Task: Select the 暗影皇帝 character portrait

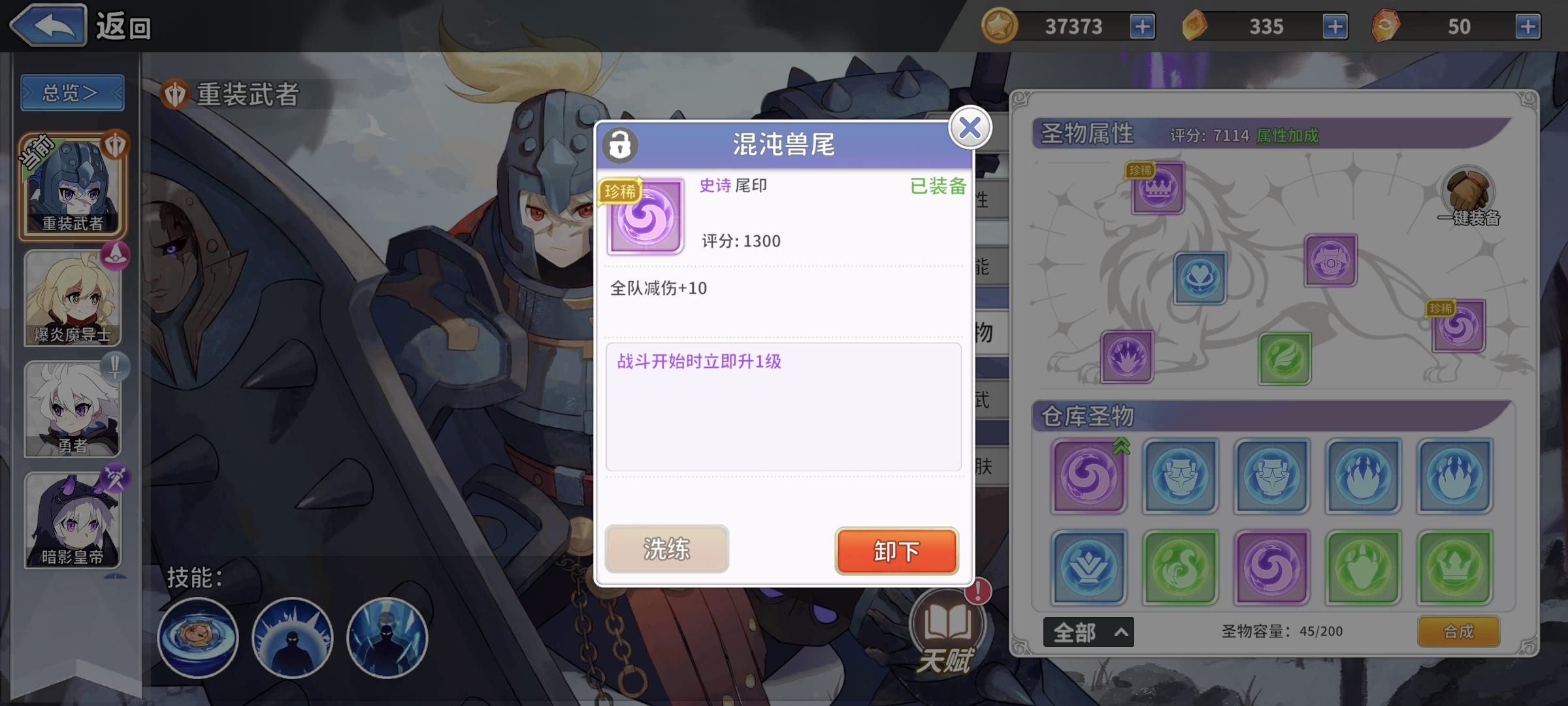Action: pyautogui.click(x=73, y=520)
